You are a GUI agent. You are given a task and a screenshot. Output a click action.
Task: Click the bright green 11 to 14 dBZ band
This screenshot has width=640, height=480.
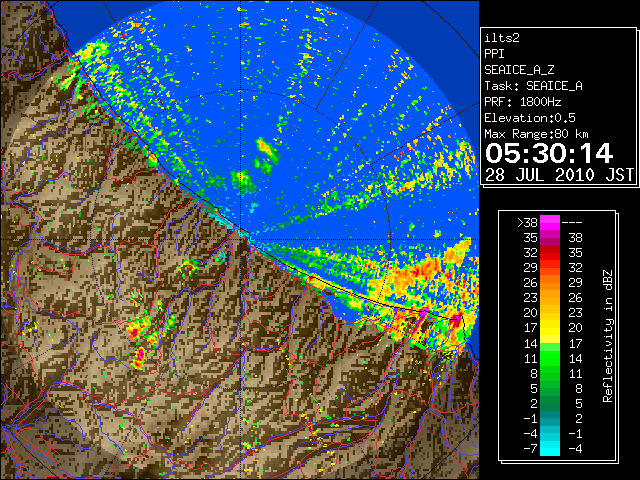pos(550,358)
